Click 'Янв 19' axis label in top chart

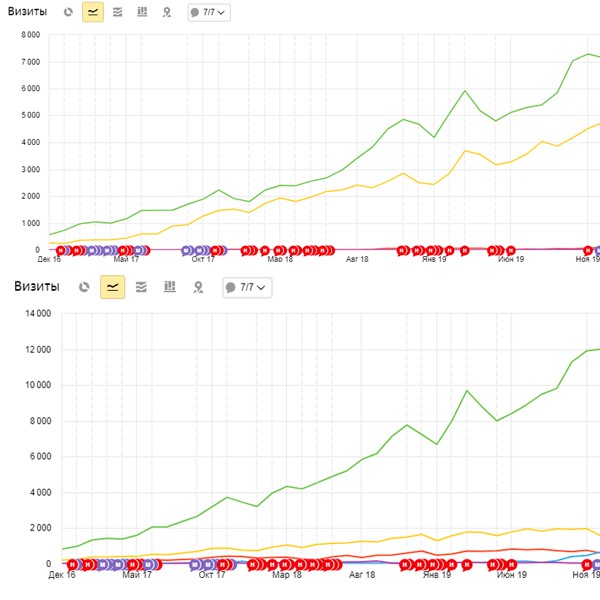tap(434, 259)
